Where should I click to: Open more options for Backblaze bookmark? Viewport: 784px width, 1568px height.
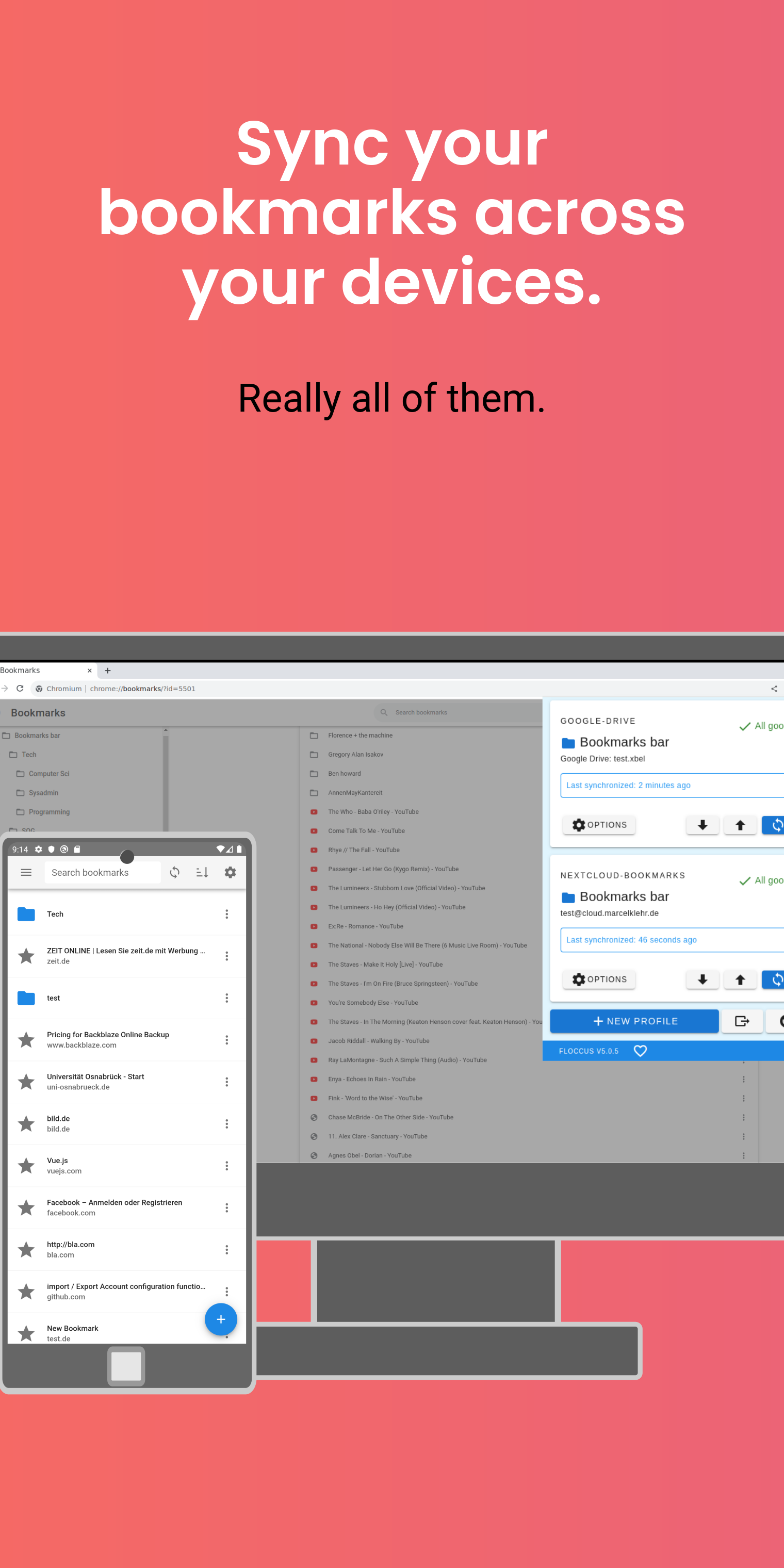pos(226,1040)
